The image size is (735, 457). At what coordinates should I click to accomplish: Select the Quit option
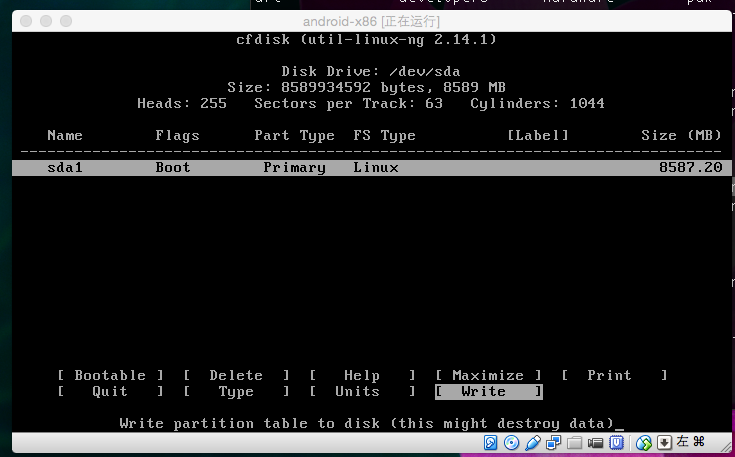[110, 392]
